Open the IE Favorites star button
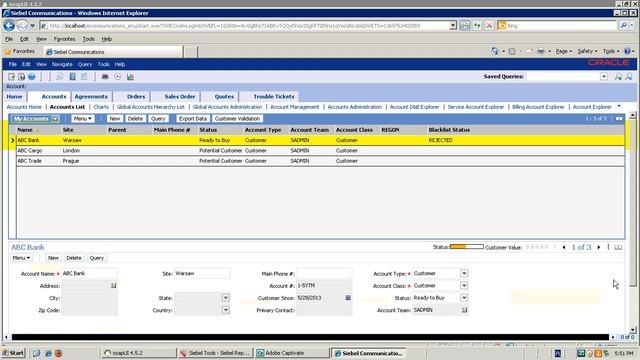The width and height of the screenshot is (640, 360). click(x=20, y=51)
